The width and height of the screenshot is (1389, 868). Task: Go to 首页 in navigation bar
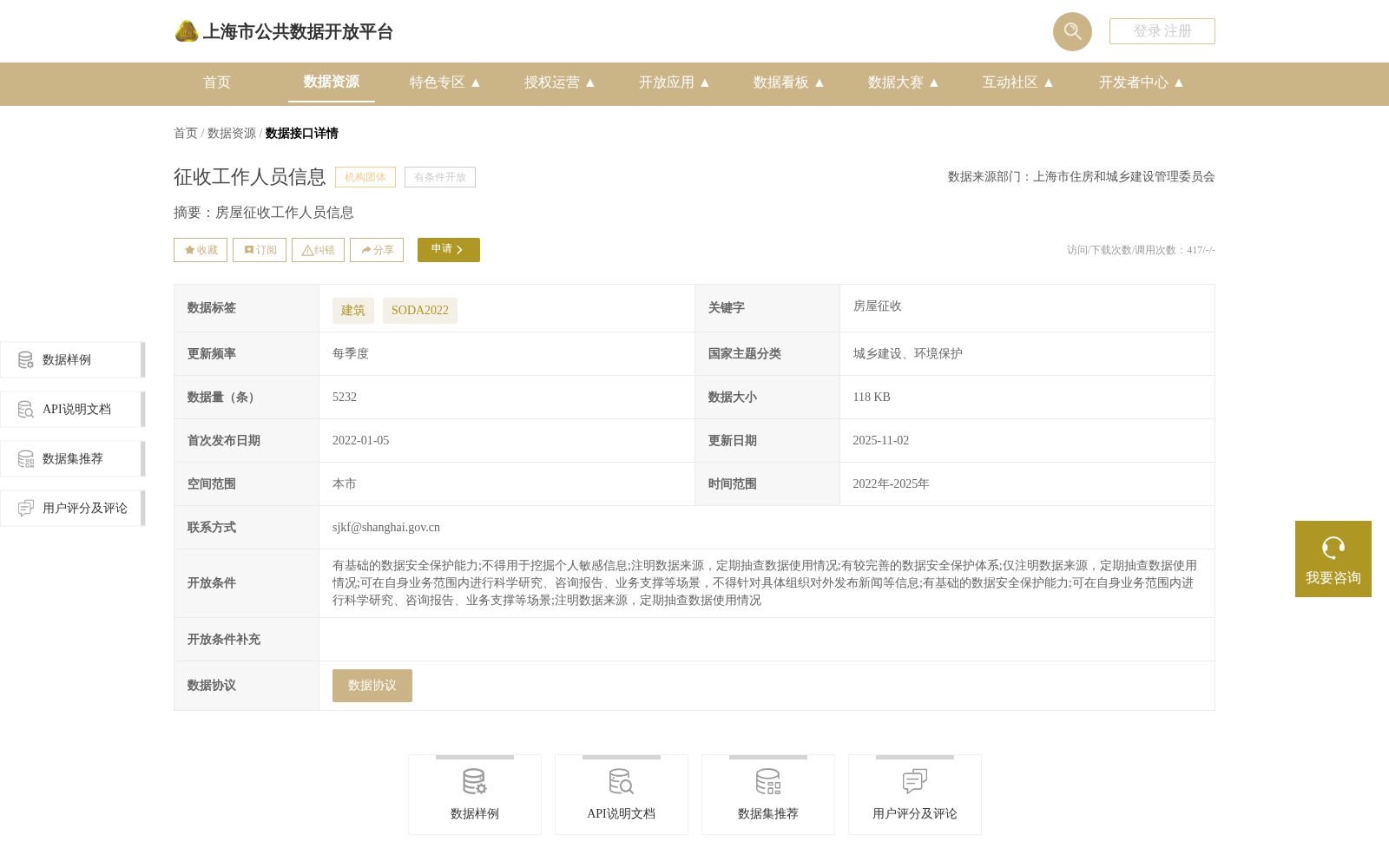217,82
